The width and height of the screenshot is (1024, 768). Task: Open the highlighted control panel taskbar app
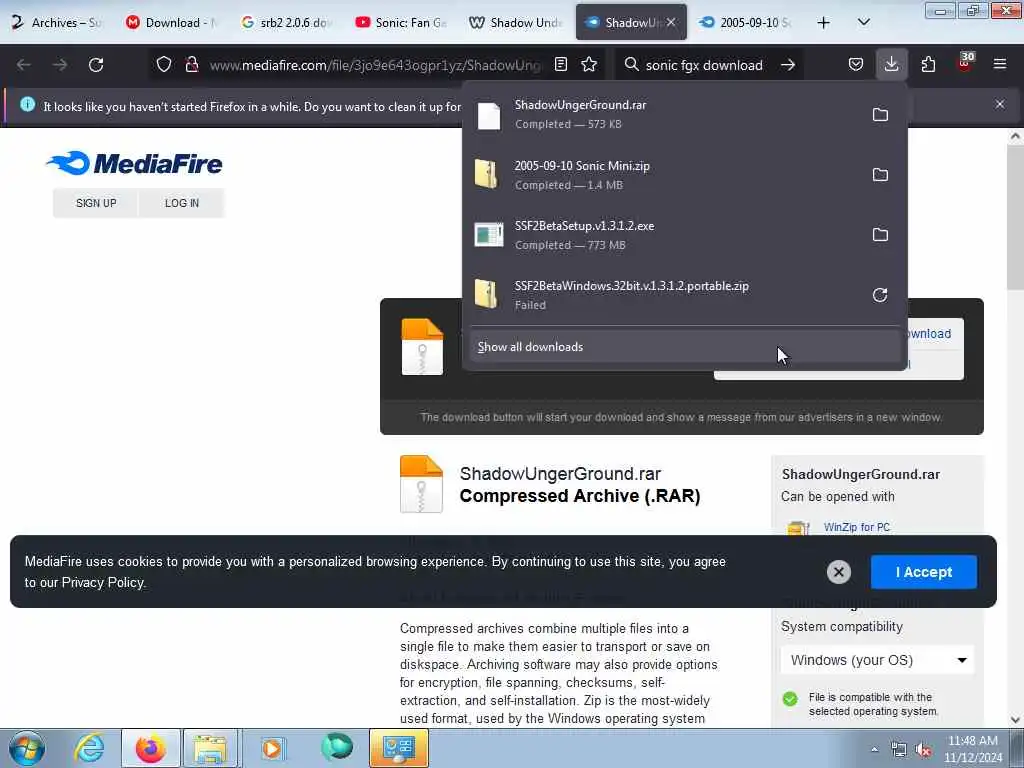[x=398, y=748]
